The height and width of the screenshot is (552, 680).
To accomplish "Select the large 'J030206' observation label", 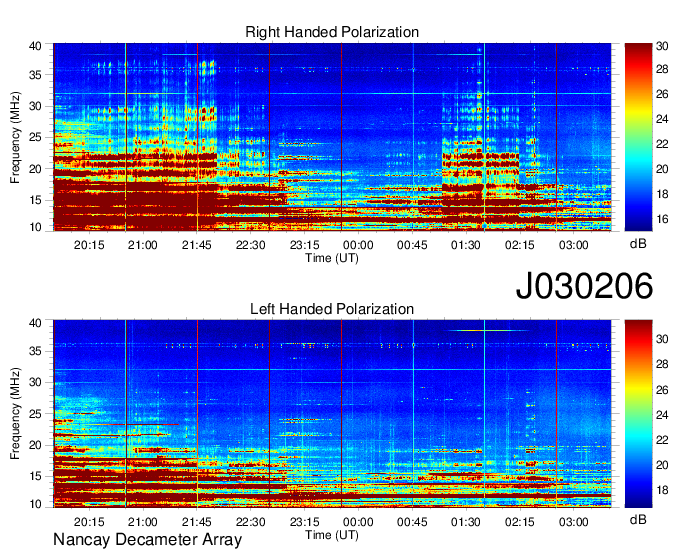I will tap(584, 286).
